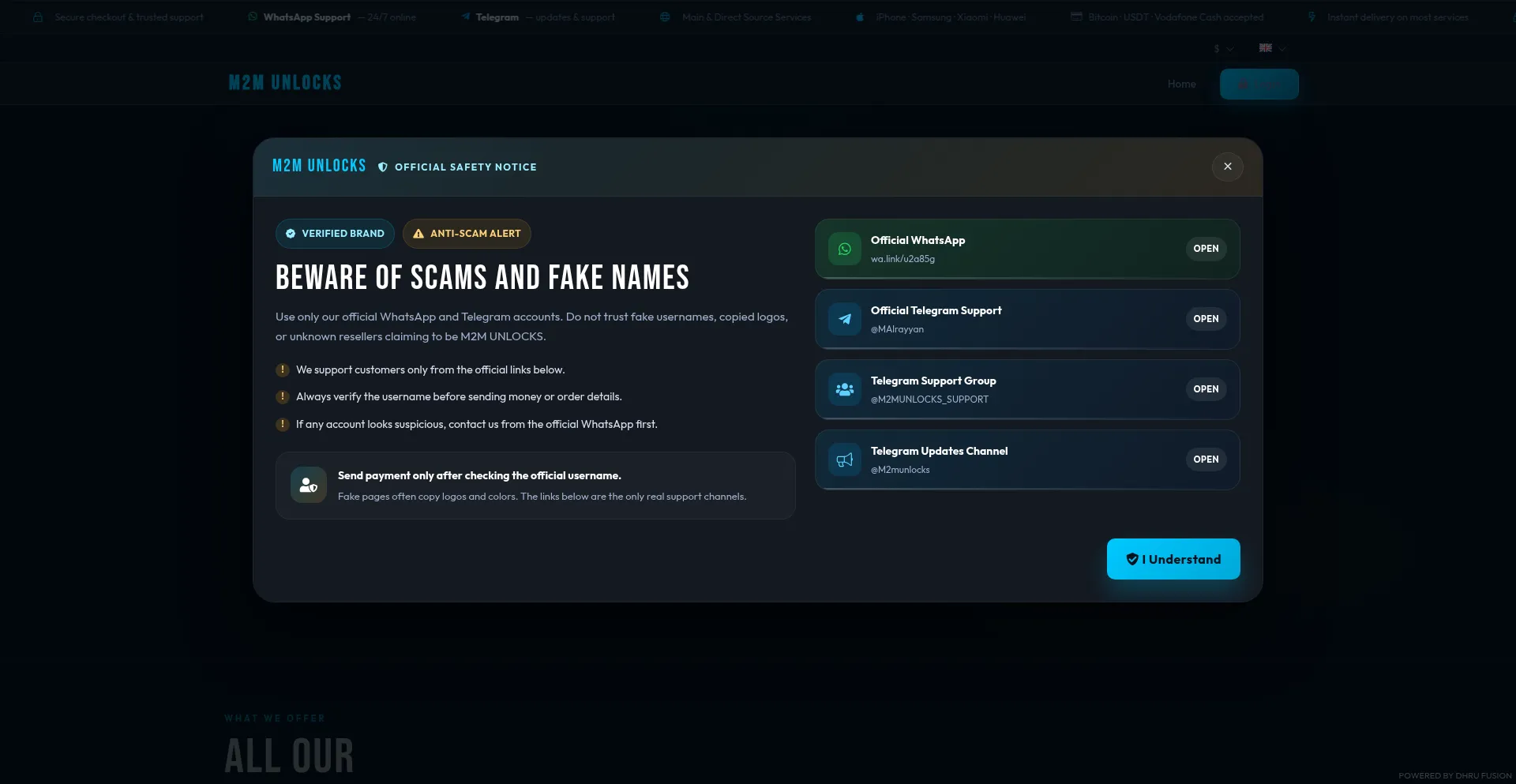Image resolution: width=1516 pixels, height=784 pixels.
Task: Open the Telegram Support Group link
Action: coord(1206,389)
